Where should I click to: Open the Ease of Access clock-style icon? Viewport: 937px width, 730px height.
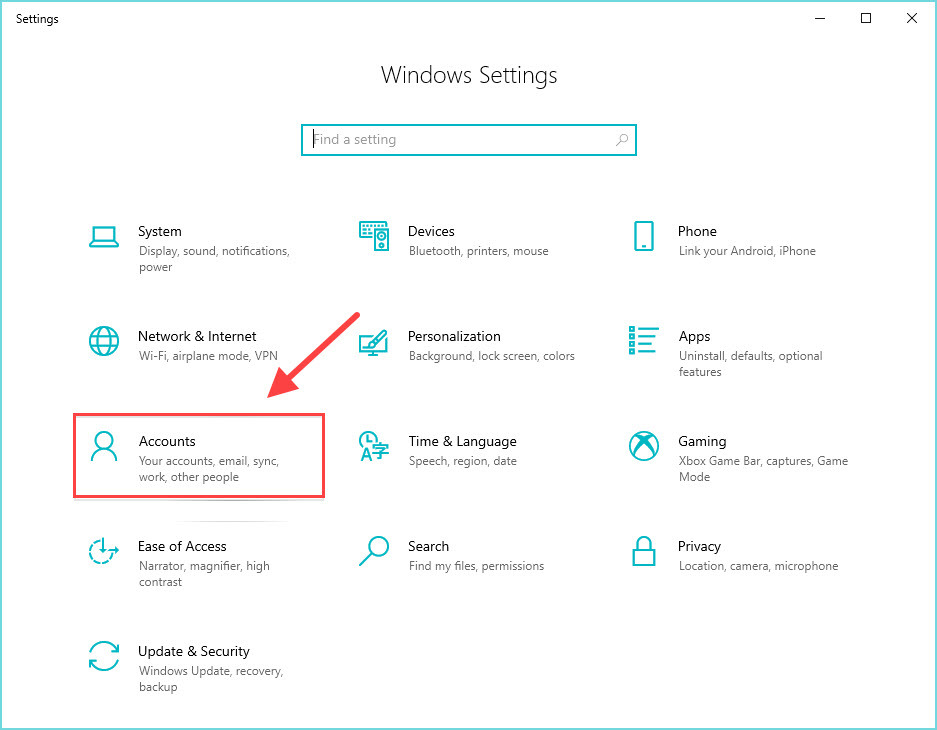coord(104,551)
